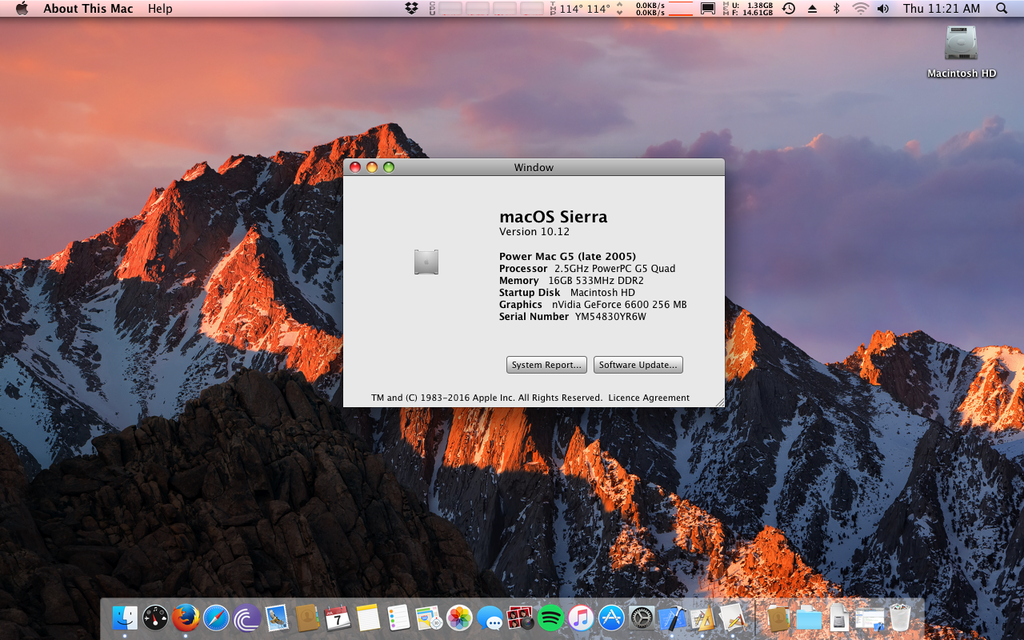Click the macOS Sierra heading
This screenshot has height=640, width=1024.
point(553,216)
